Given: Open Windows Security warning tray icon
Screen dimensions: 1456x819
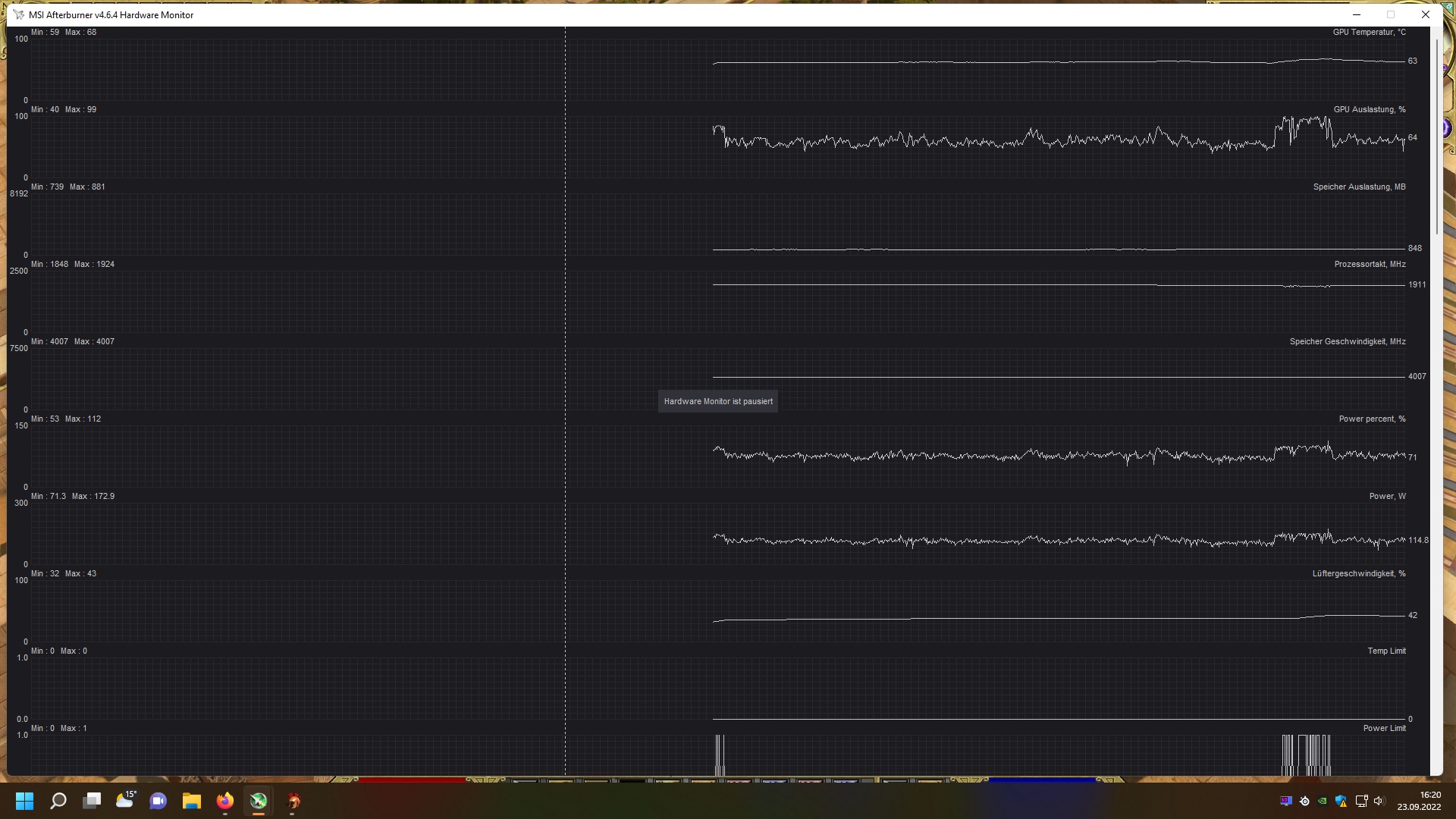Looking at the screenshot, I should (x=1341, y=801).
